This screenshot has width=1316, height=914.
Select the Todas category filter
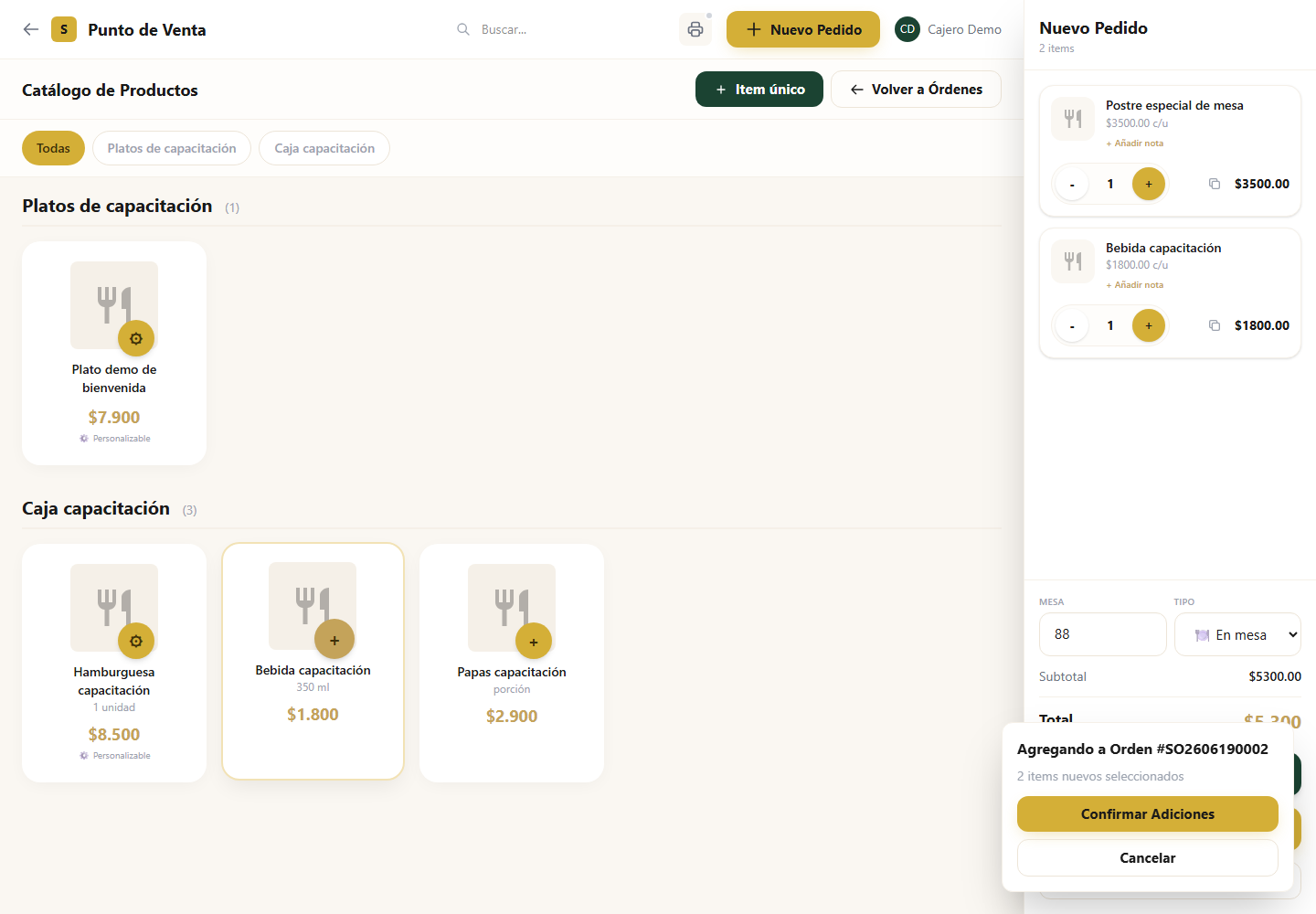53,148
